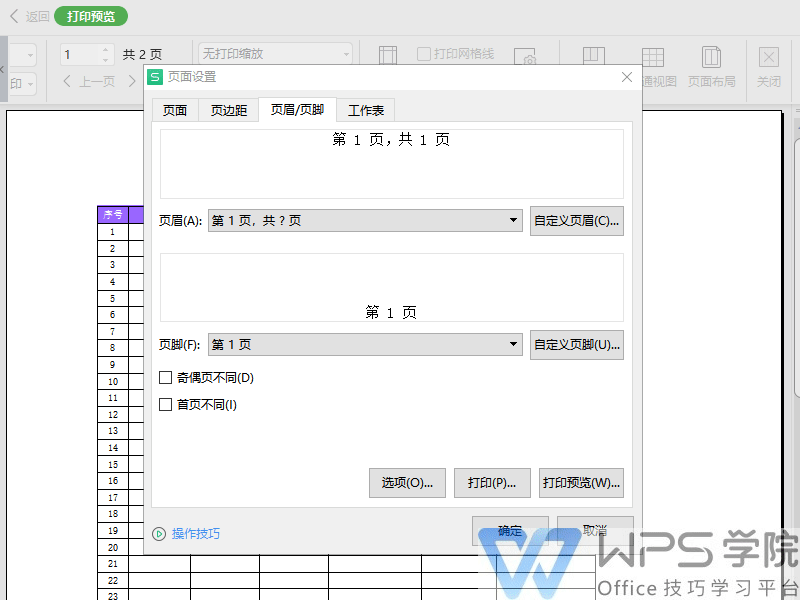This screenshot has width=800, height=600.
Task: Confirm with the 确定 button
Action: (510, 531)
